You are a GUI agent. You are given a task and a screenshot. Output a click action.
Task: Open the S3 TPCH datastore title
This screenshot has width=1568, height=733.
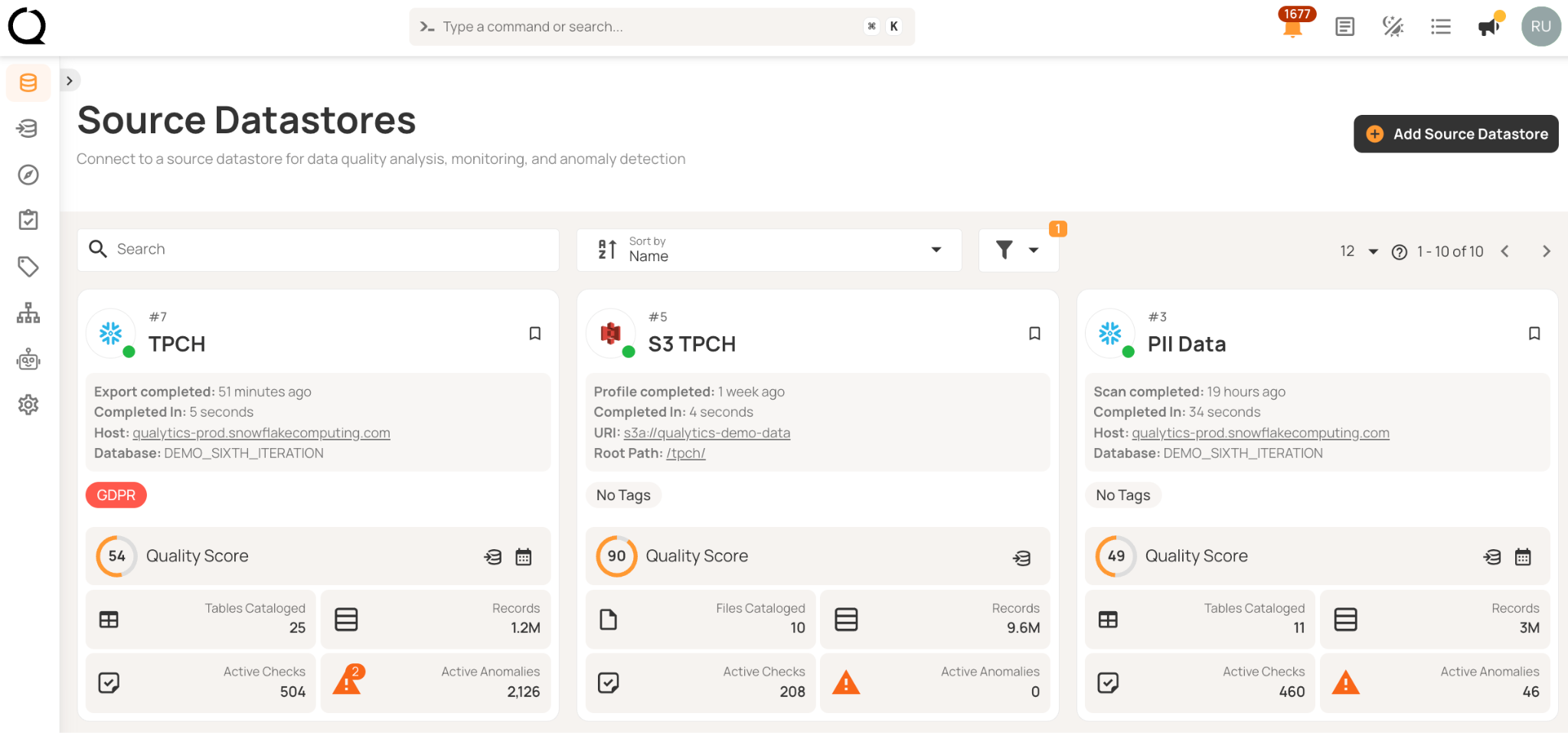point(692,344)
